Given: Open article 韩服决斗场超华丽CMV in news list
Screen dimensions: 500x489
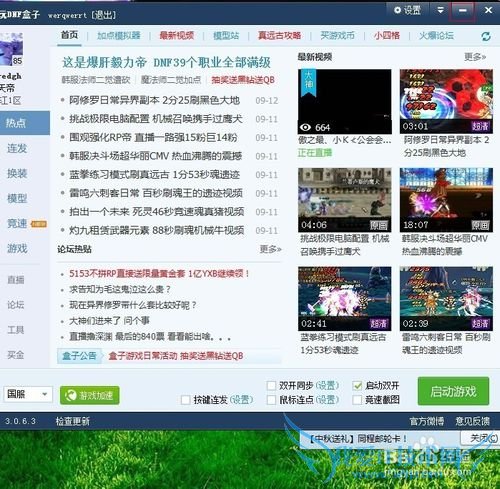Looking at the screenshot, I should [155, 156].
